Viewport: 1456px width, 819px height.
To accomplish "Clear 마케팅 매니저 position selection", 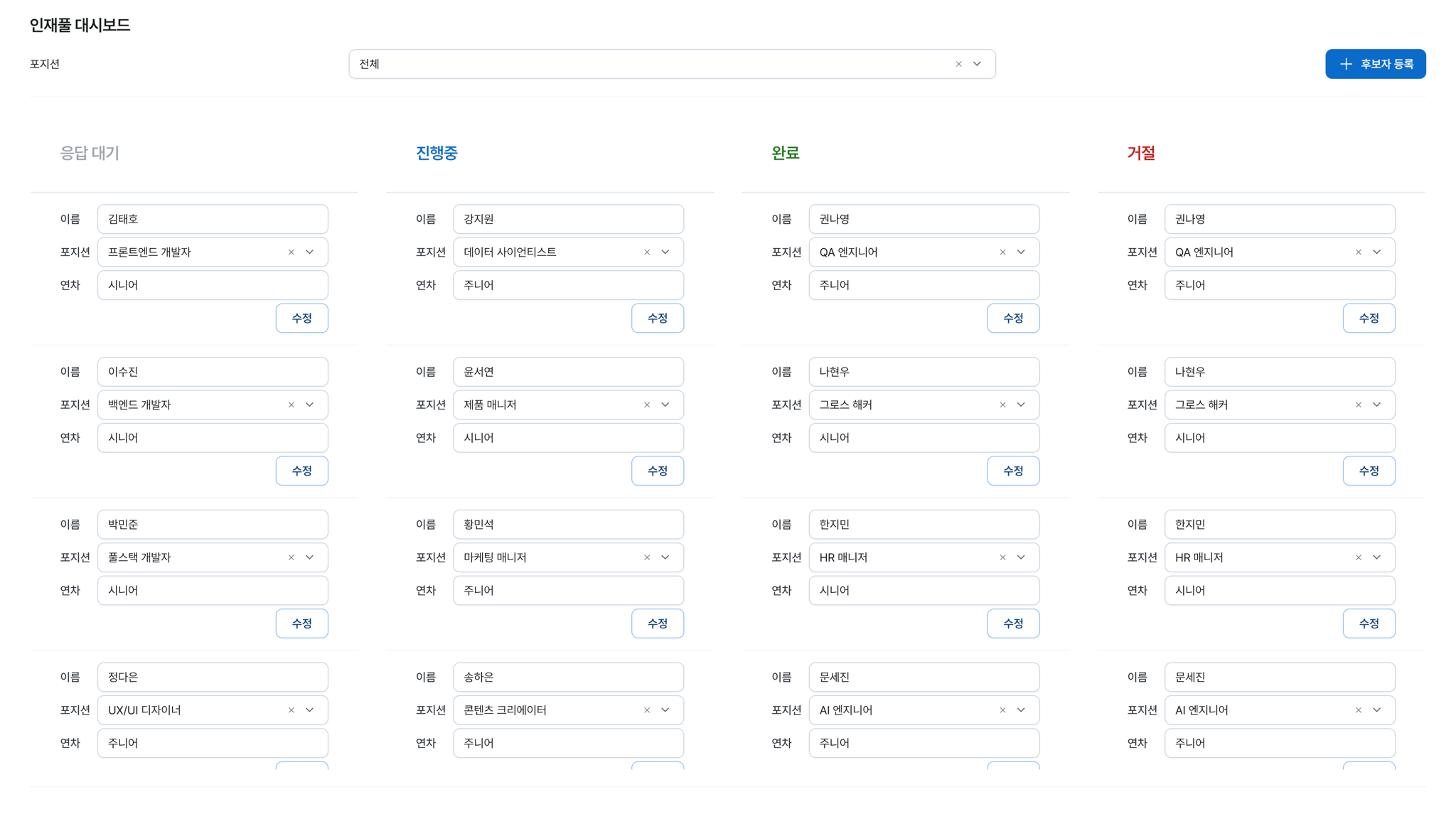I will 647,558.
